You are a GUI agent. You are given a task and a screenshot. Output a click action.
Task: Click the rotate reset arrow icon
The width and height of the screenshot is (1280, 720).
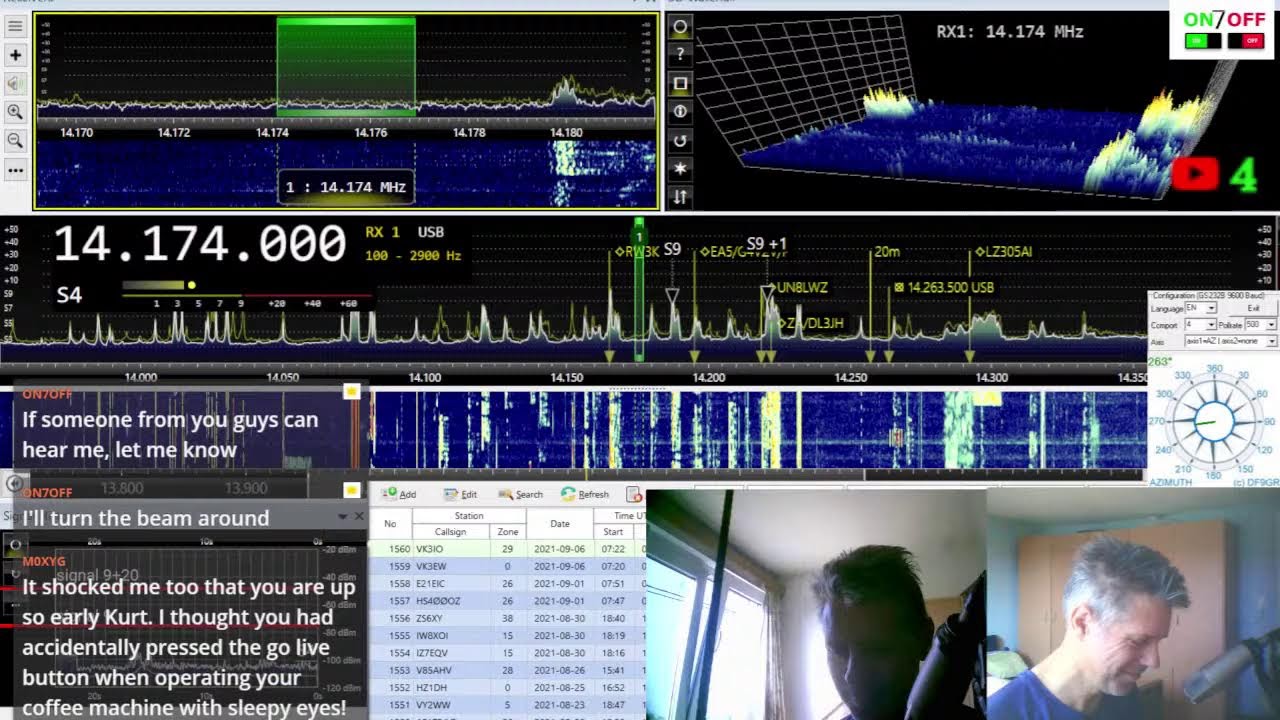(x=680, y=141)
